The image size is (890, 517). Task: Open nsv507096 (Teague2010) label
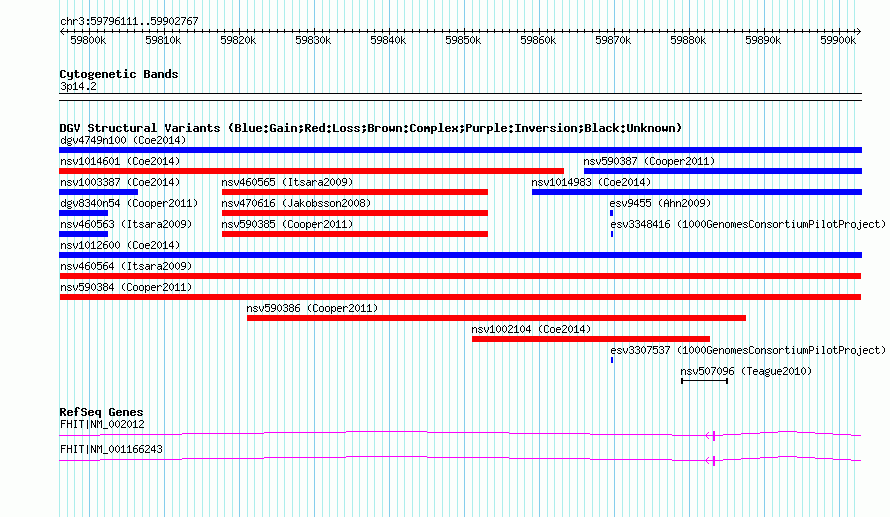[746, 371]
